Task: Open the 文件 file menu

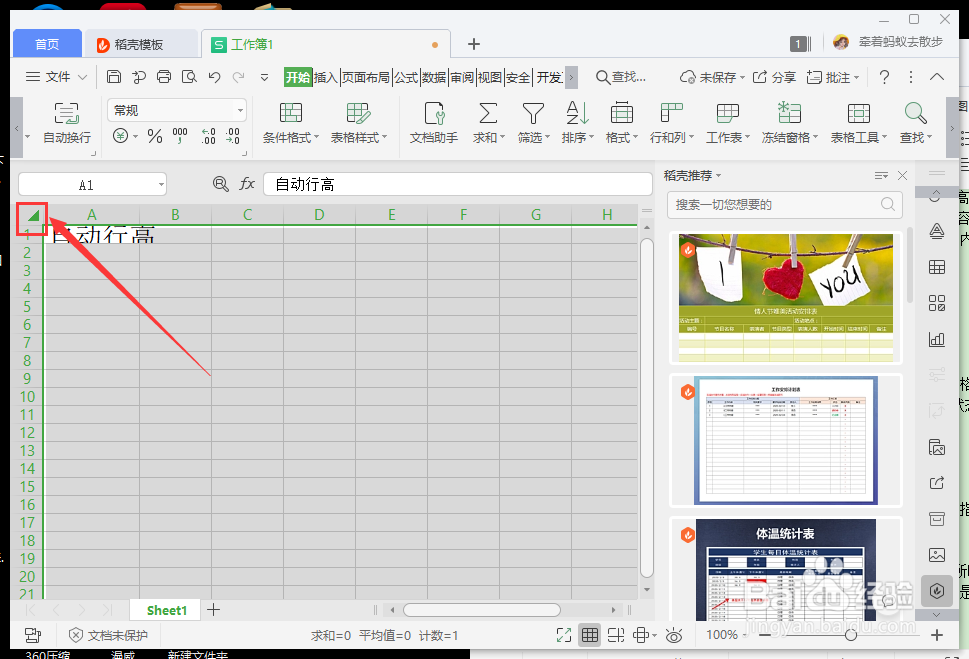Action: coord(56,77)
